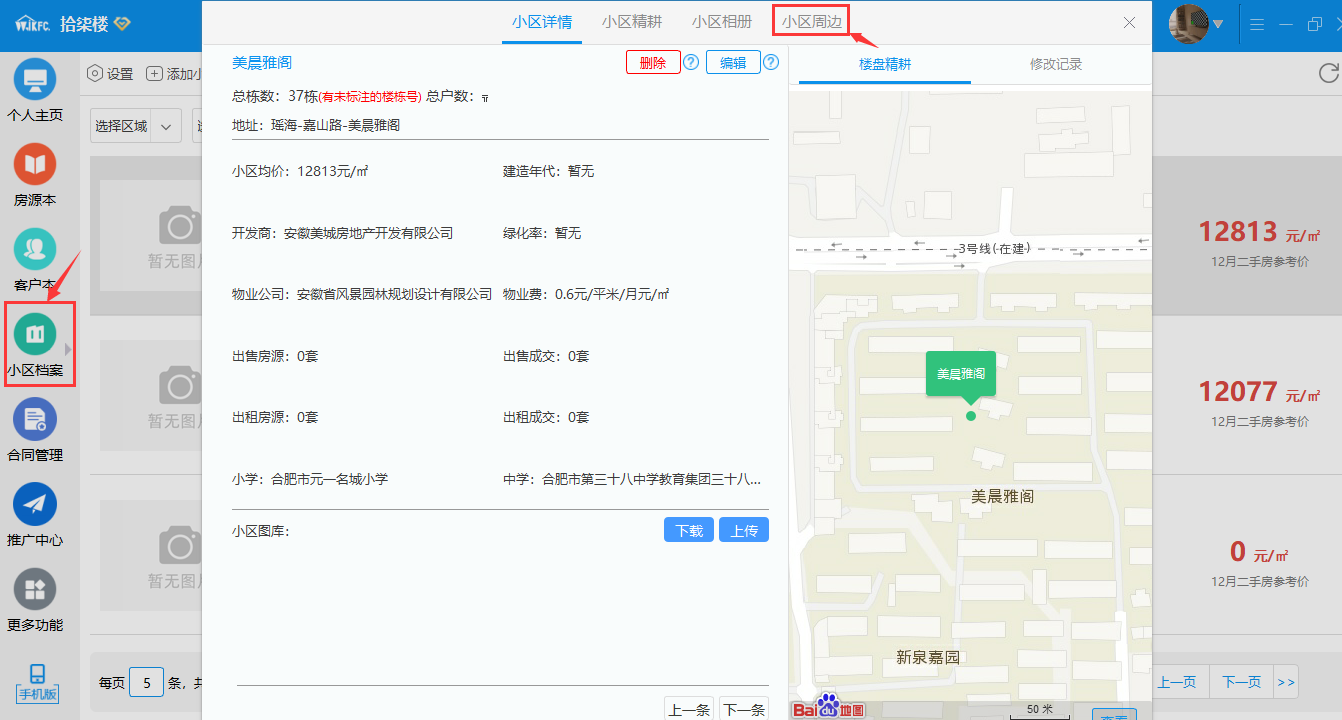Open 客户本 sidebar icon
The height and width of the screenshot is (720, 1342).
coord(35,249)
